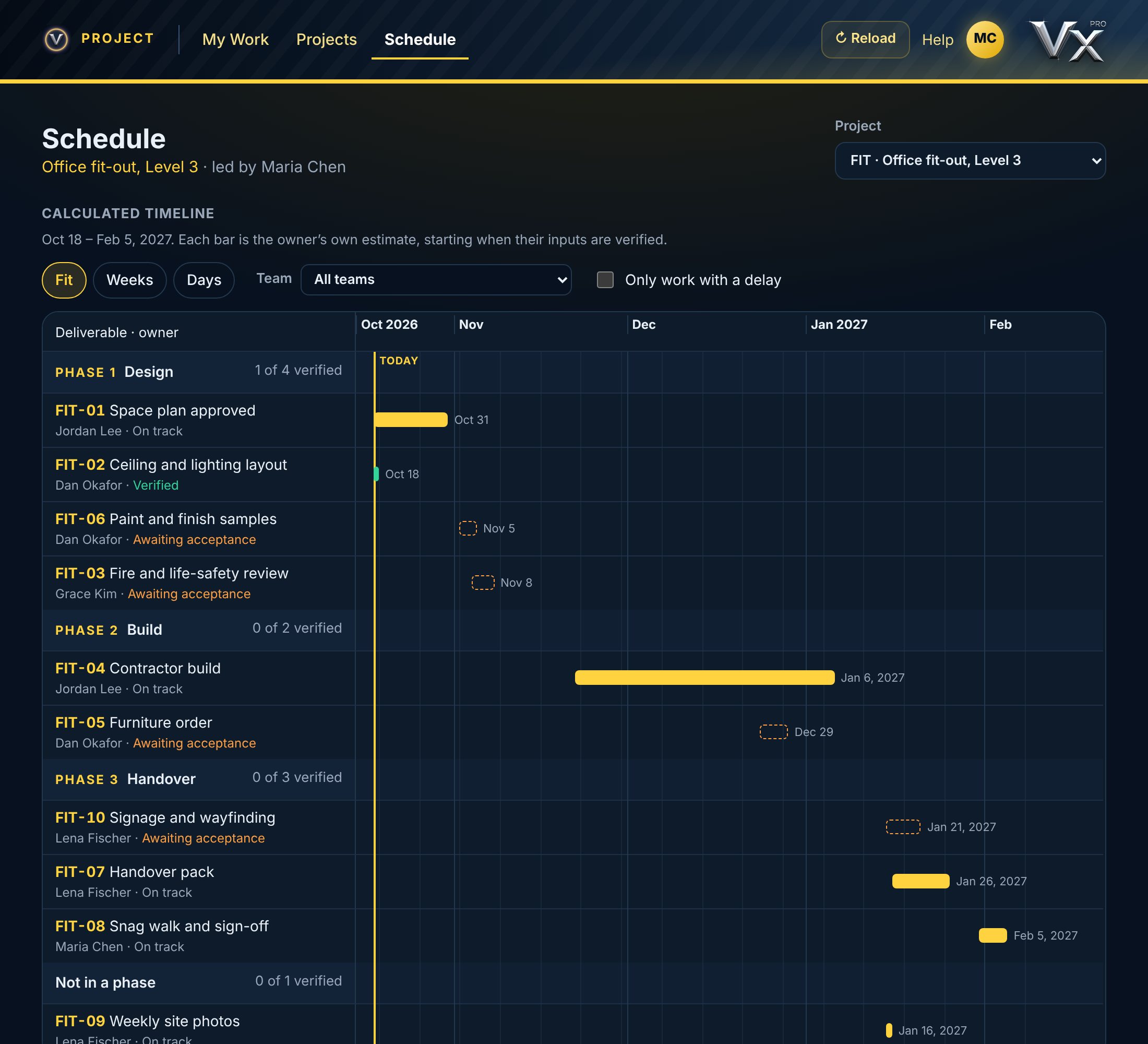Go to the My Work tab

(235, 39)
